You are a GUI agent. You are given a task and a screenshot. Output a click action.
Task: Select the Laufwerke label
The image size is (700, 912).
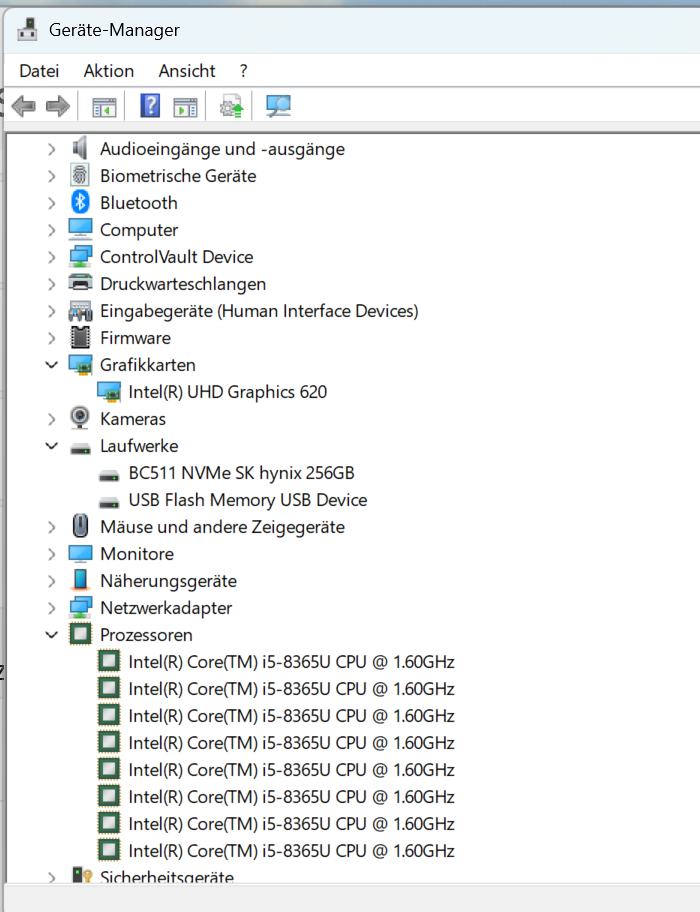pyautogui.click(x=139, y=446)
